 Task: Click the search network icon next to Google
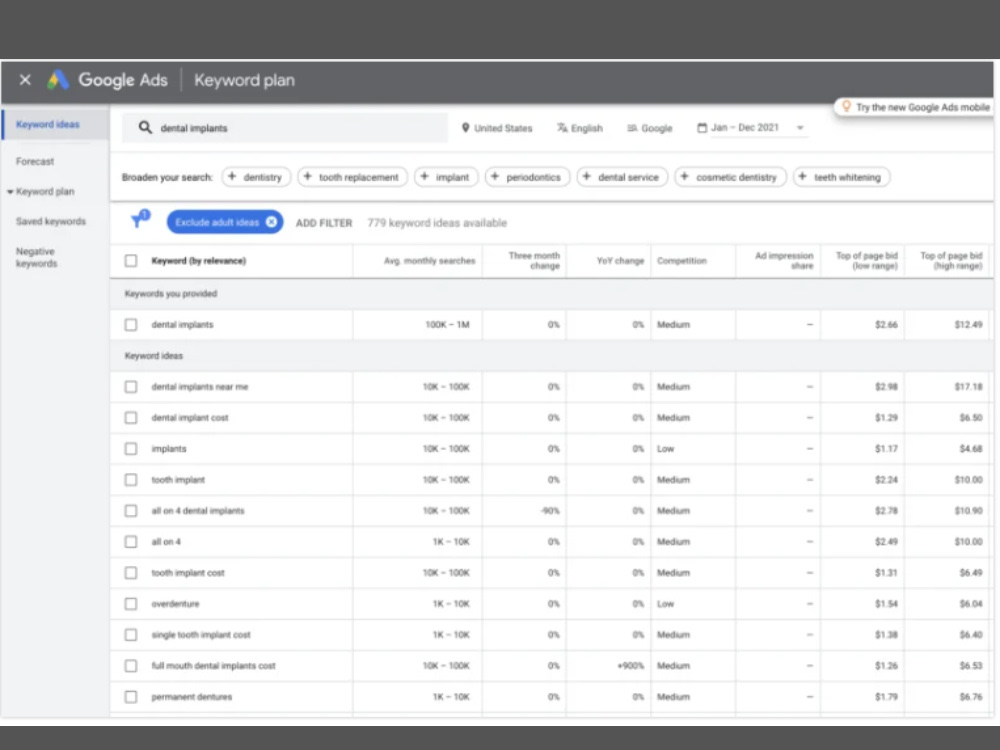632,128
